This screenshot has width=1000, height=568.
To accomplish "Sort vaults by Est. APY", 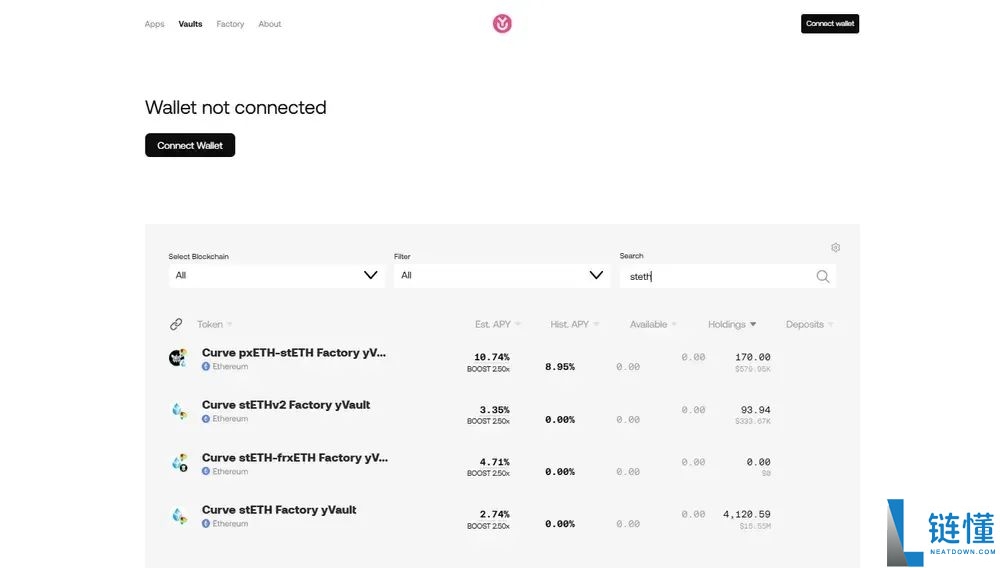I will point(497,324).
